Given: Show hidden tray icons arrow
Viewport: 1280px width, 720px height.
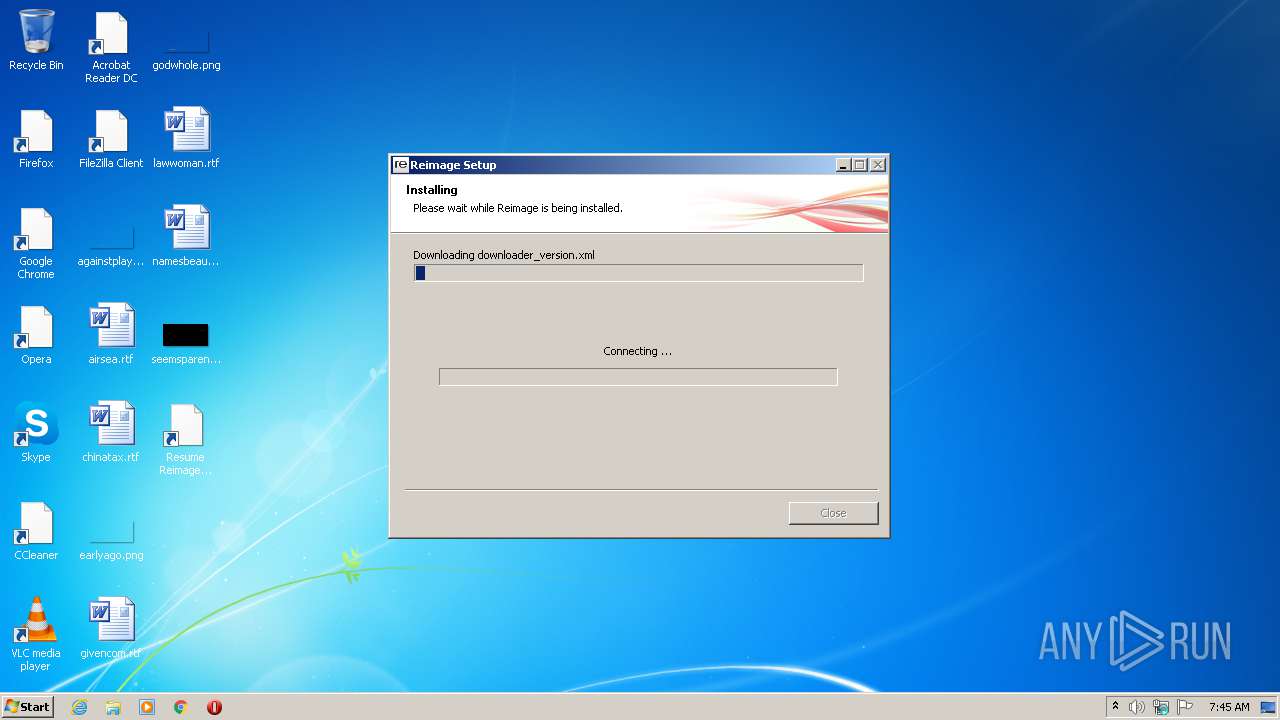Looking at the screenshot, I should pos(1115,707).
